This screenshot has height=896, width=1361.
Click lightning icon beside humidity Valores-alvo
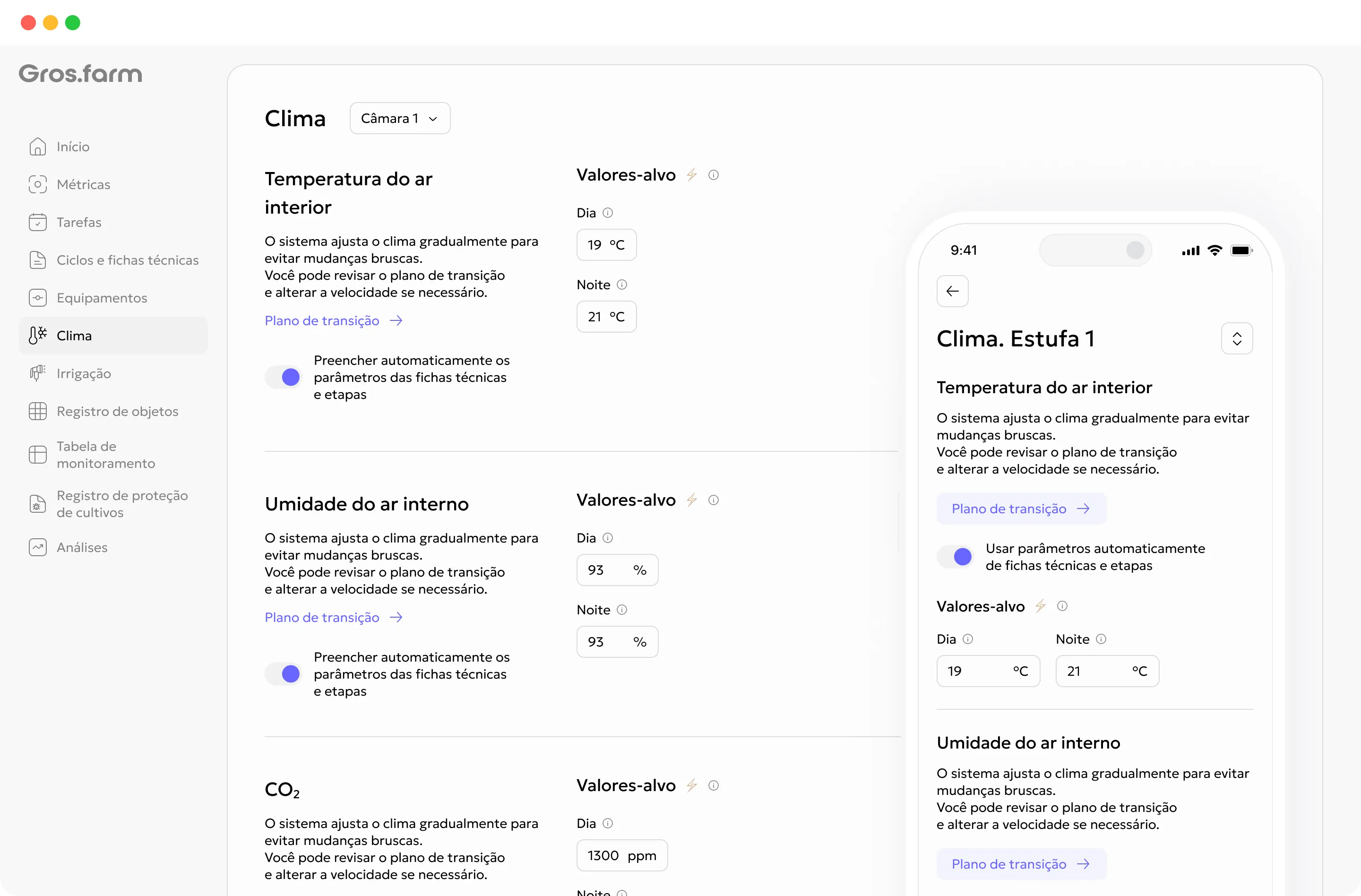692,500
